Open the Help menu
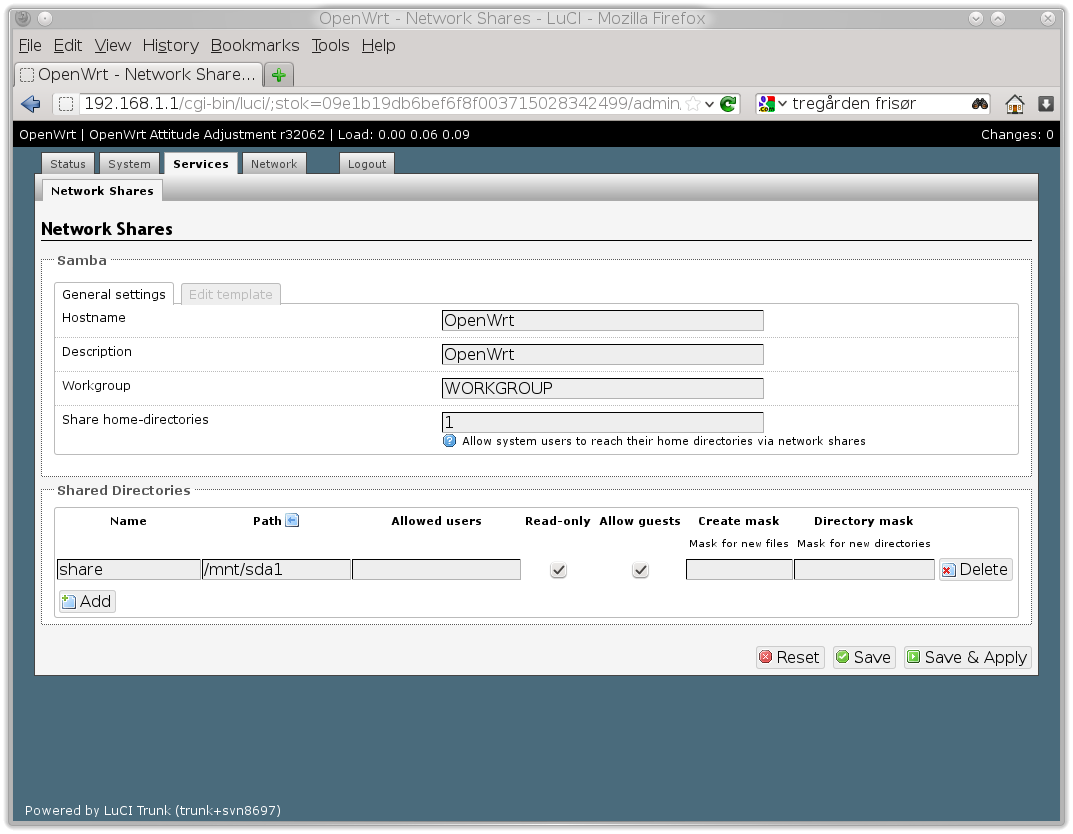The height and width of the screenshot is (834, 1073). coord(378,46)
